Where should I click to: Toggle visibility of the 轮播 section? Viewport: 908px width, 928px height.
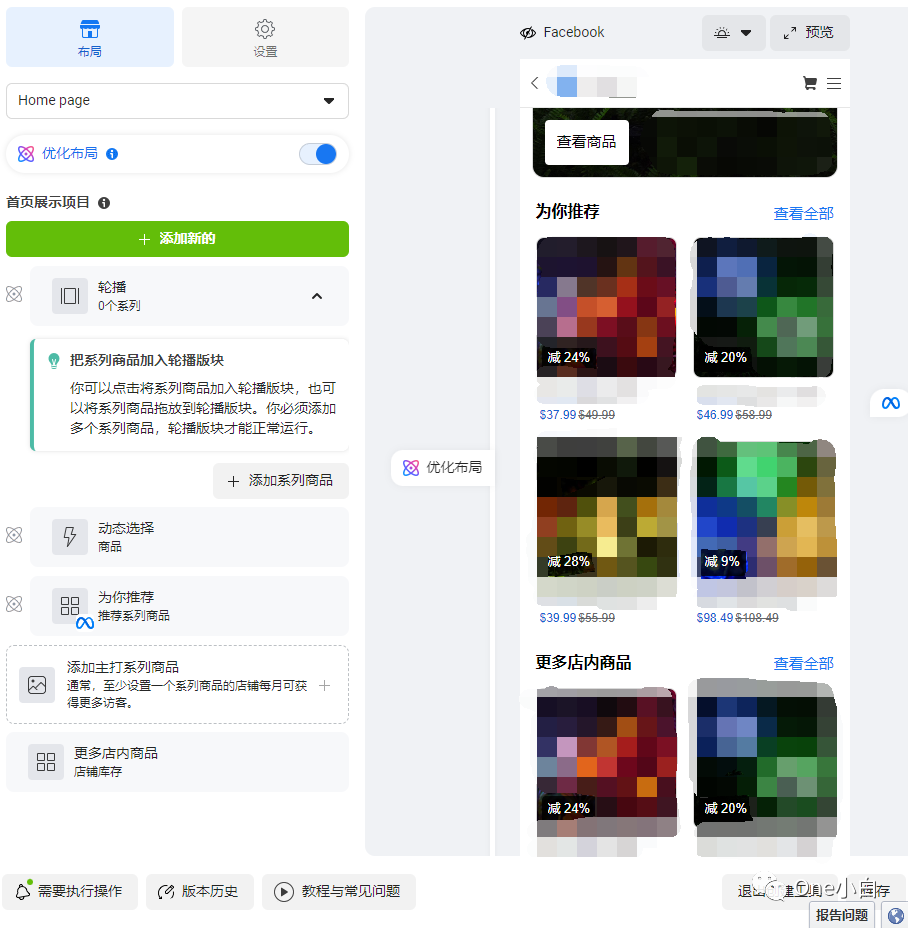14,295
